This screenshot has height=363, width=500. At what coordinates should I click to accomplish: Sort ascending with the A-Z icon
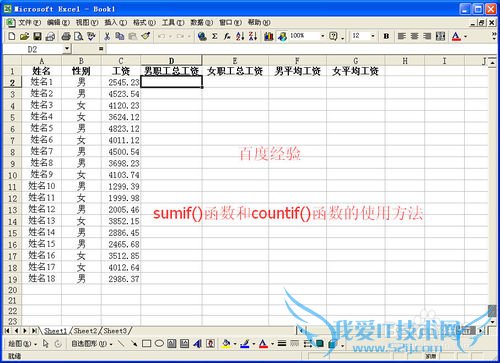pos(240,36)
